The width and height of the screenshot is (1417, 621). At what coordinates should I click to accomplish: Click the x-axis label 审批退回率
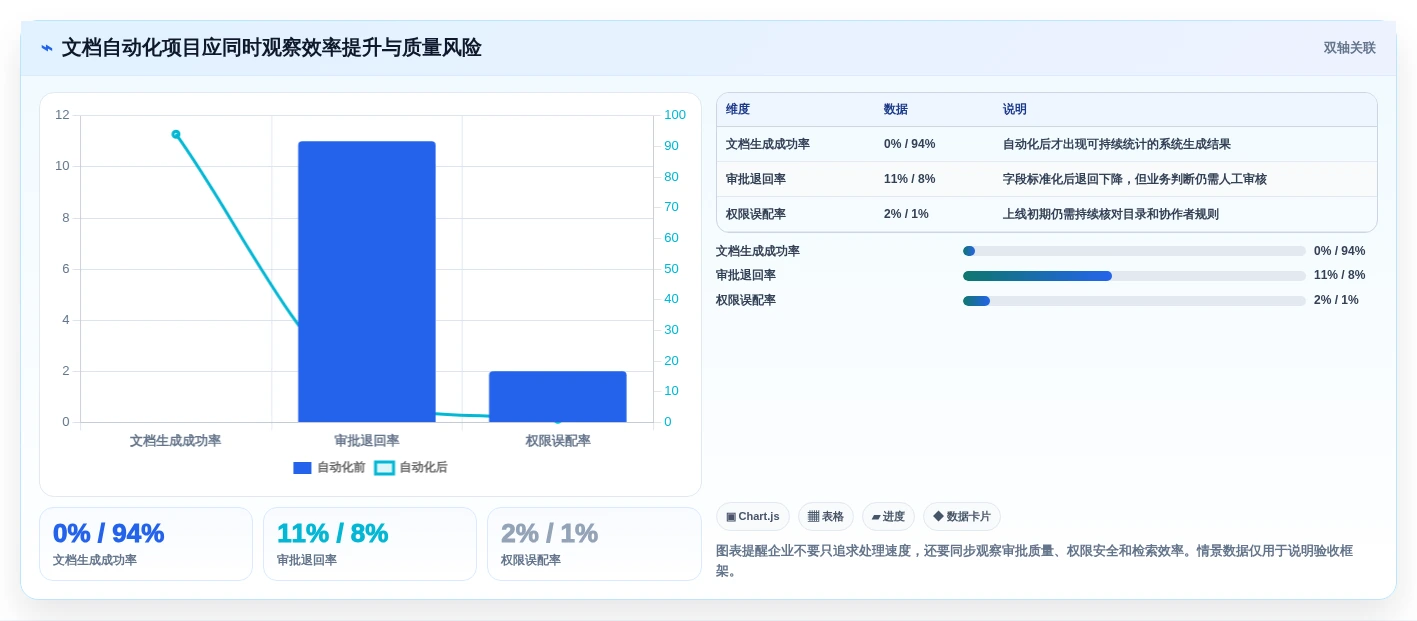pos(367,440)
